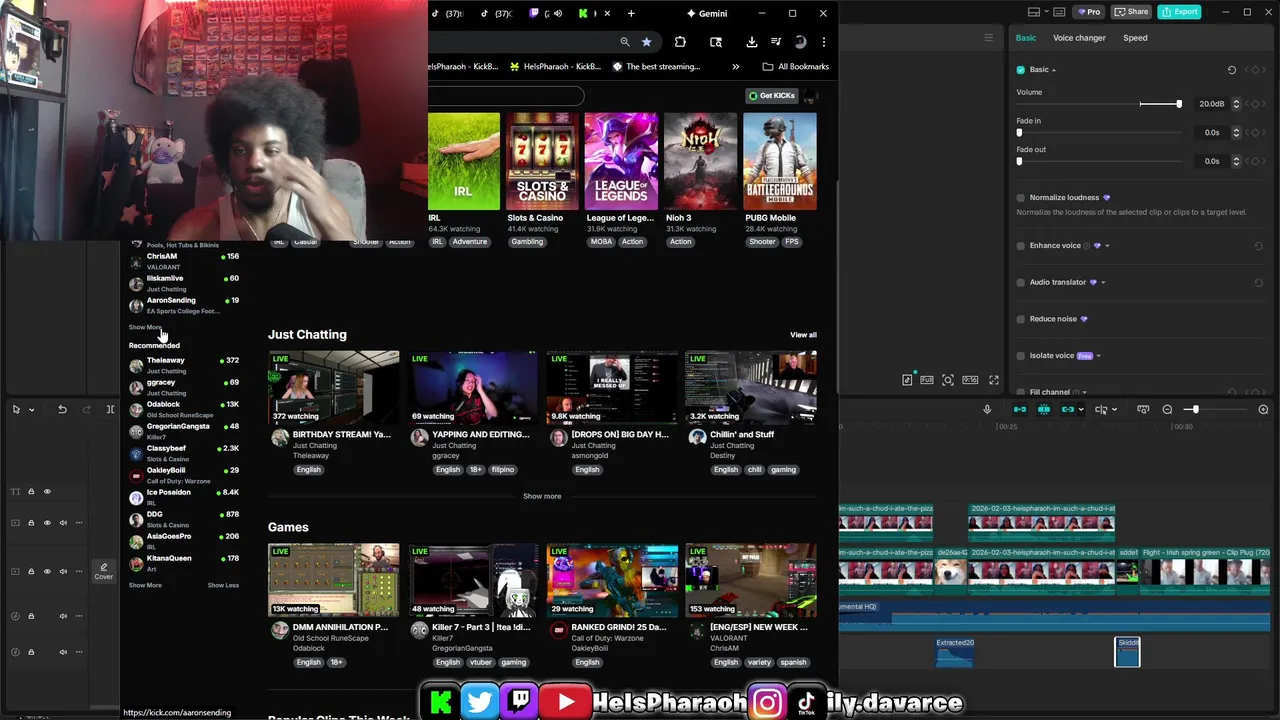Click Show Less in Kick sidebar
Screen dimensions: 1280x720
pyautogui.click(x=223, y=585)
